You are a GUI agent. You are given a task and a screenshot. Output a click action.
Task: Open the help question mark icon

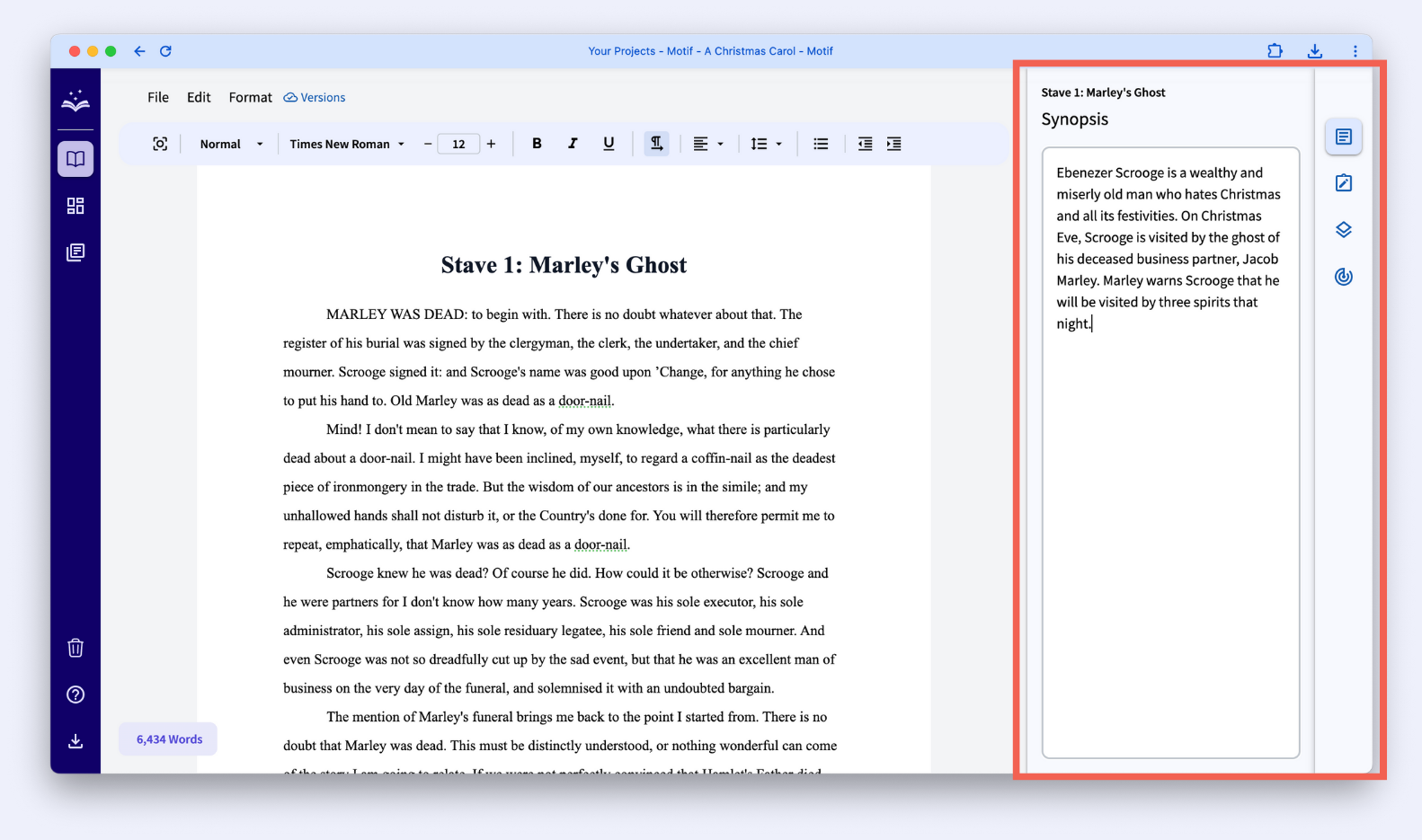click(76, 694)
